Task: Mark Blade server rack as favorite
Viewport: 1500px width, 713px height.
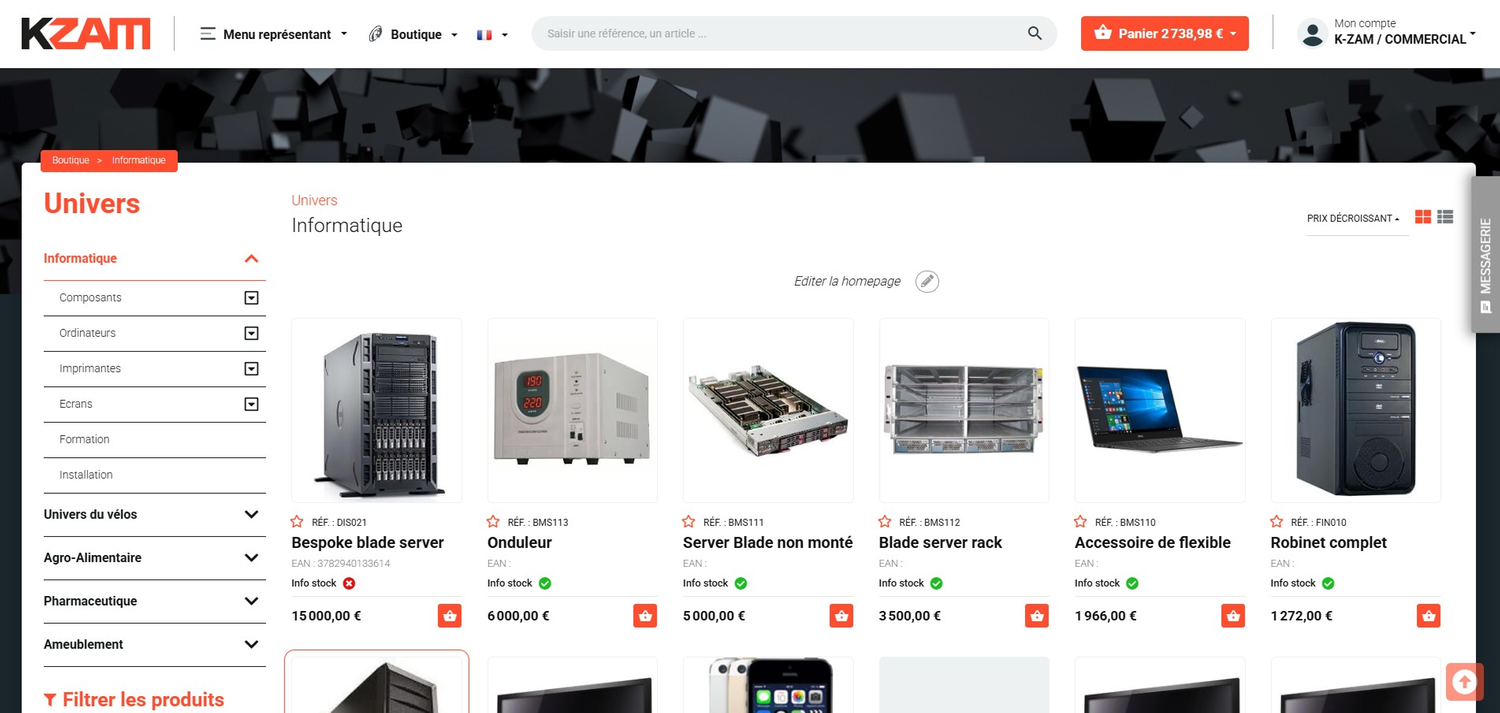Action: (884, 521)
